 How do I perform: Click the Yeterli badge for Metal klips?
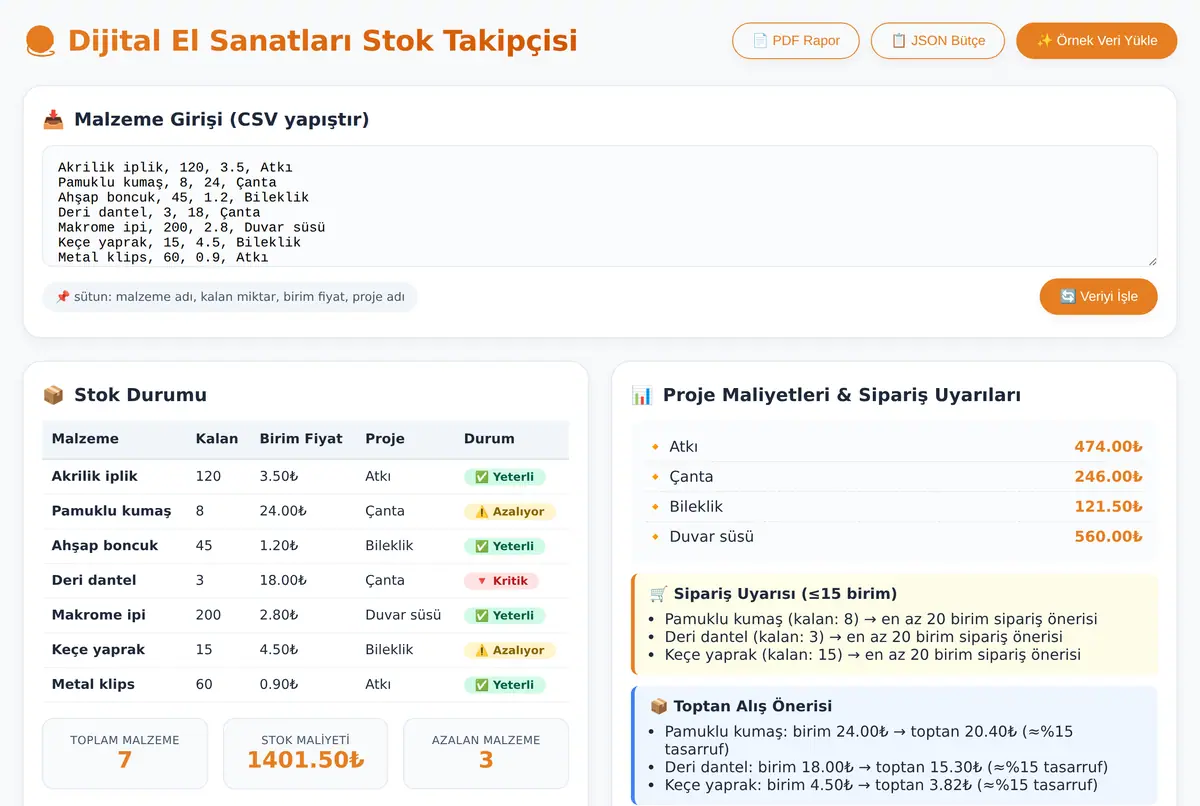(505, 685)
